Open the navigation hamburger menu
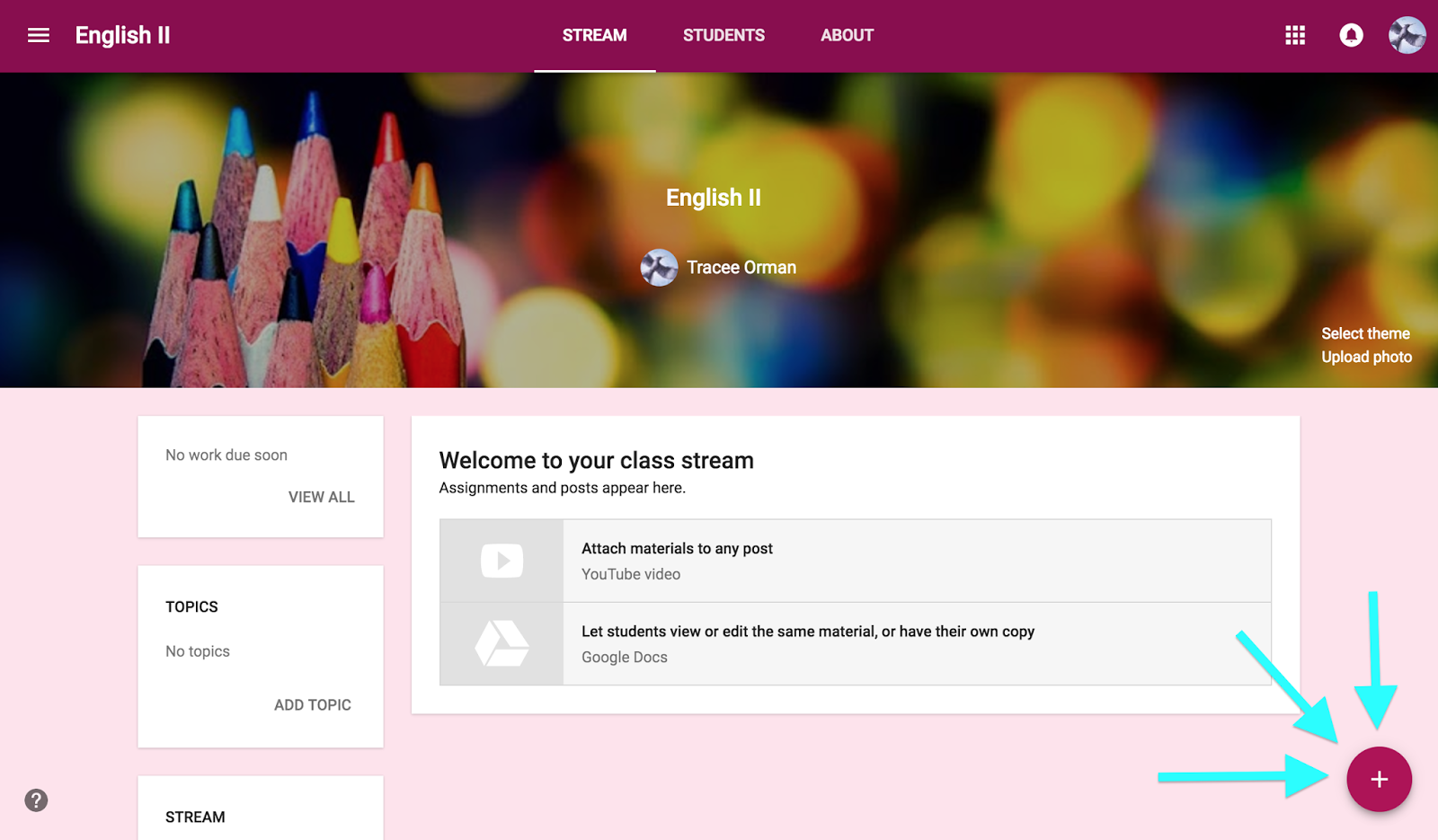 [x=38, y=35]
